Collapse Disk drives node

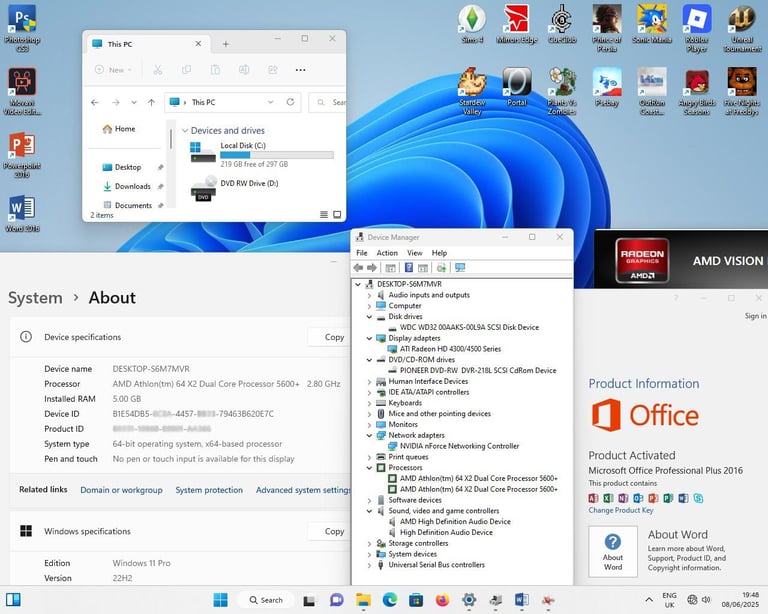pos(369,317)
